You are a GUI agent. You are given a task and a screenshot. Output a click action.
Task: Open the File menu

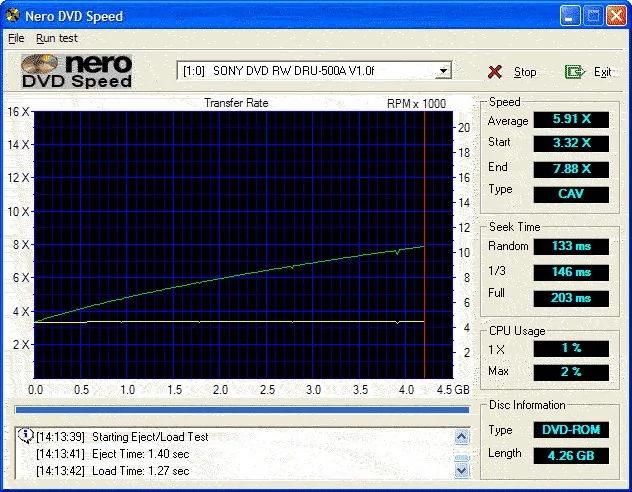16,38
